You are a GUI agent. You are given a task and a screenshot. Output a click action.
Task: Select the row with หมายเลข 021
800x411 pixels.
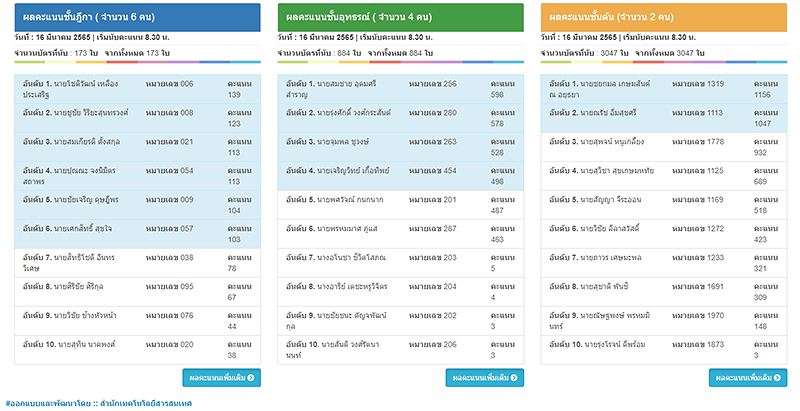pos(137,147)
